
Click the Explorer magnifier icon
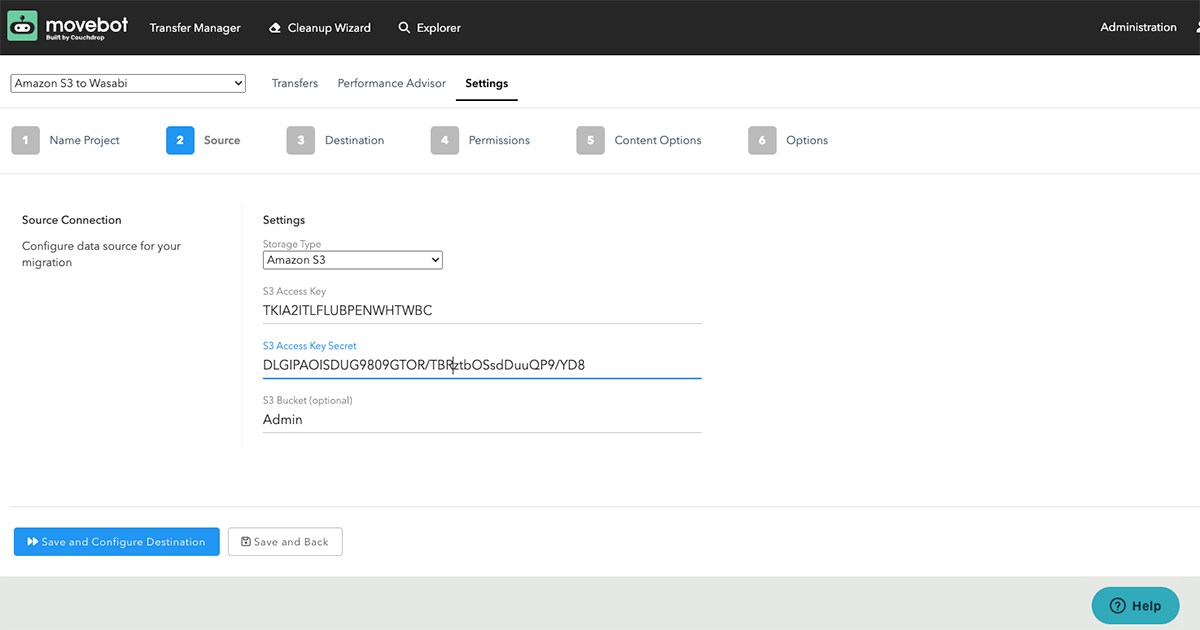tap(404, 28)
